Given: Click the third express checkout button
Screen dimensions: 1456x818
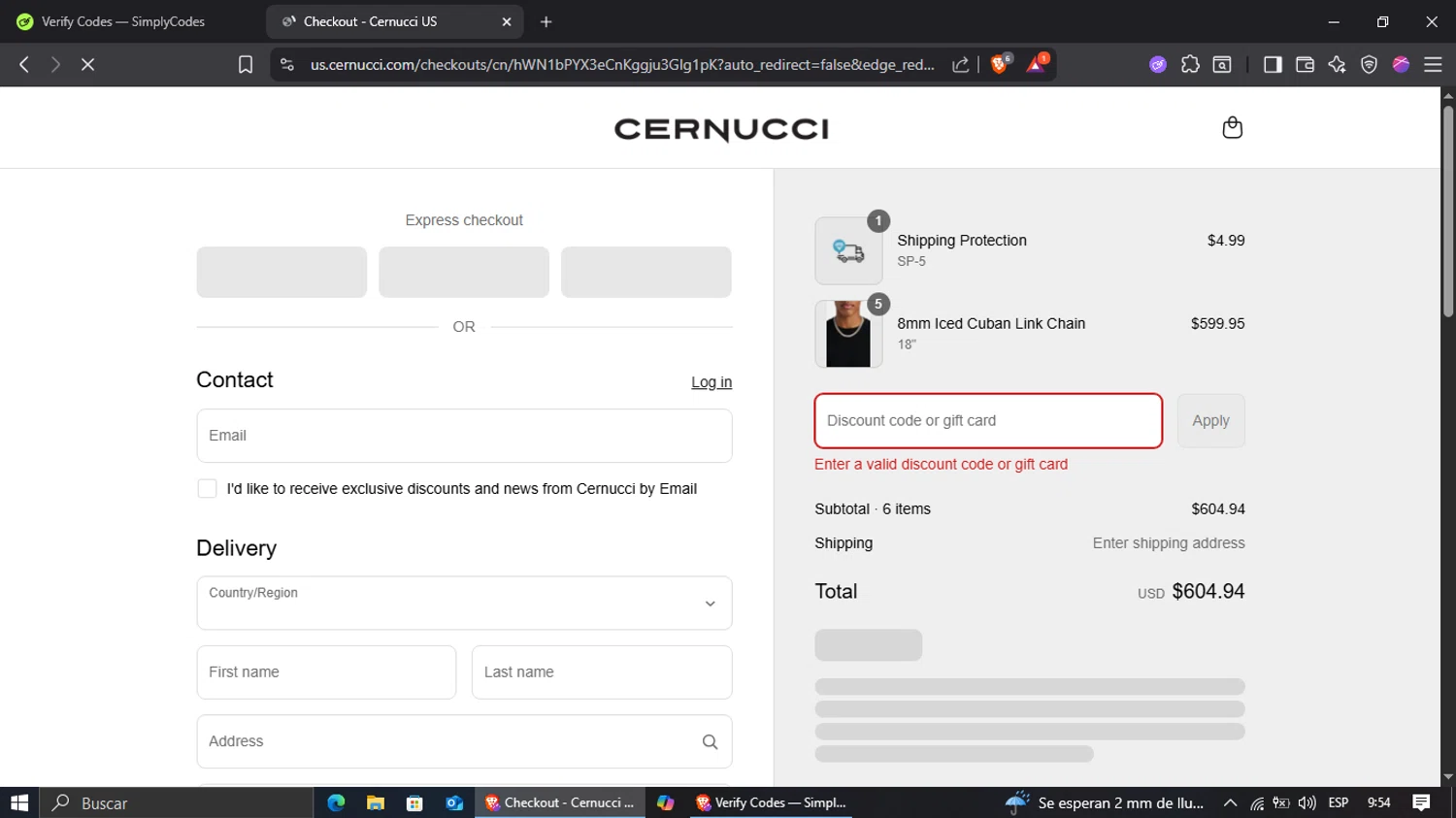Looking at the screenshot, I should 645,272.
